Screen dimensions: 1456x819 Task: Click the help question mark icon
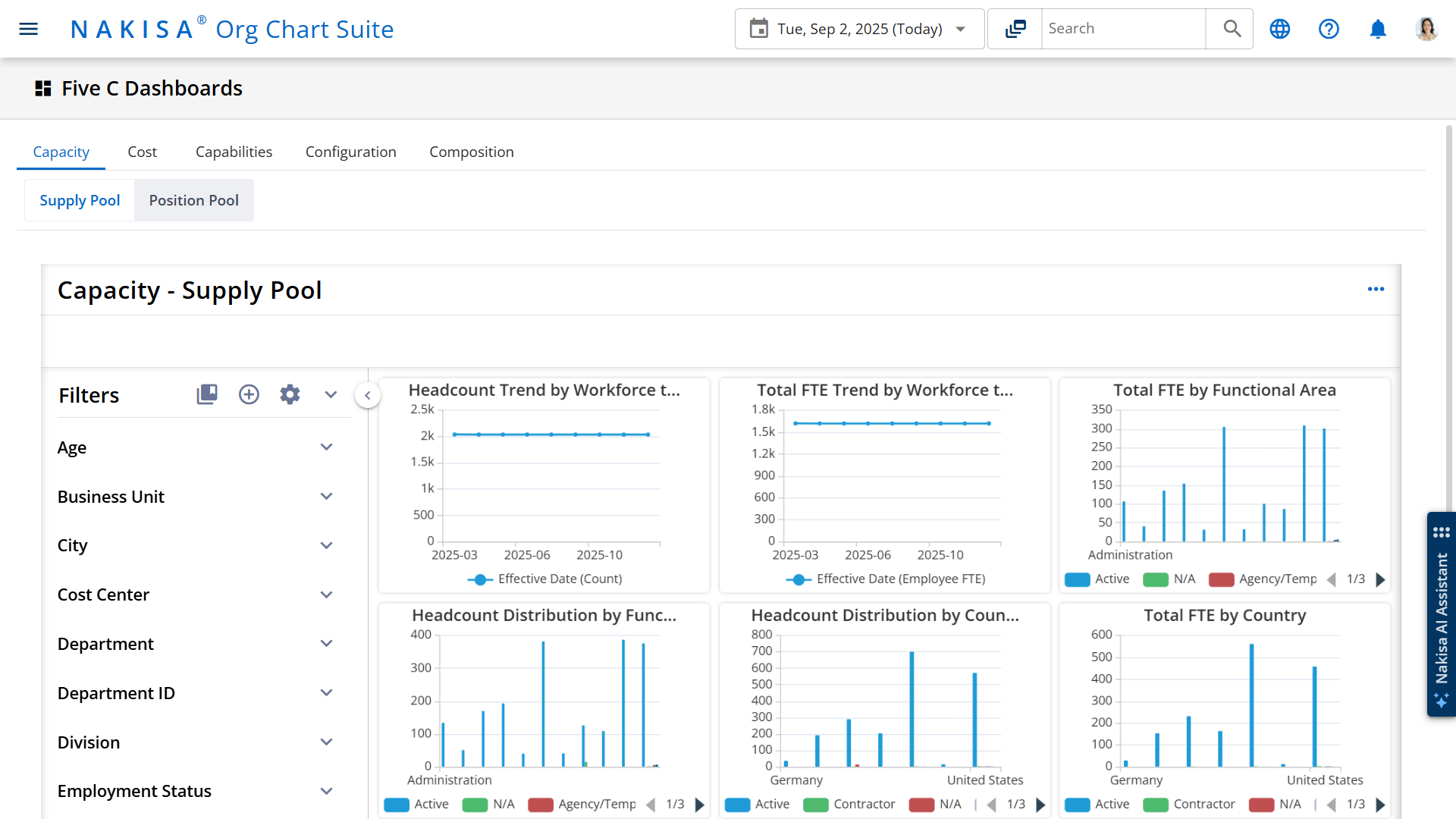[x=1329, y=29]
